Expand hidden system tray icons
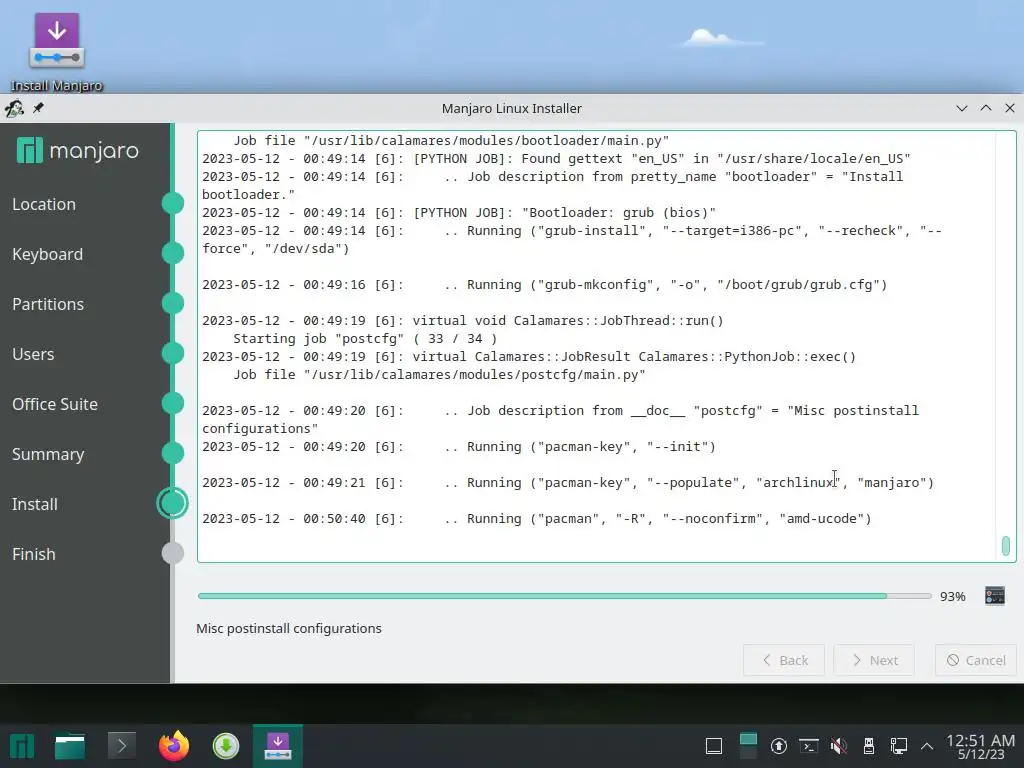This screenshot has height=768, width=1024. (x=927, y=746)
